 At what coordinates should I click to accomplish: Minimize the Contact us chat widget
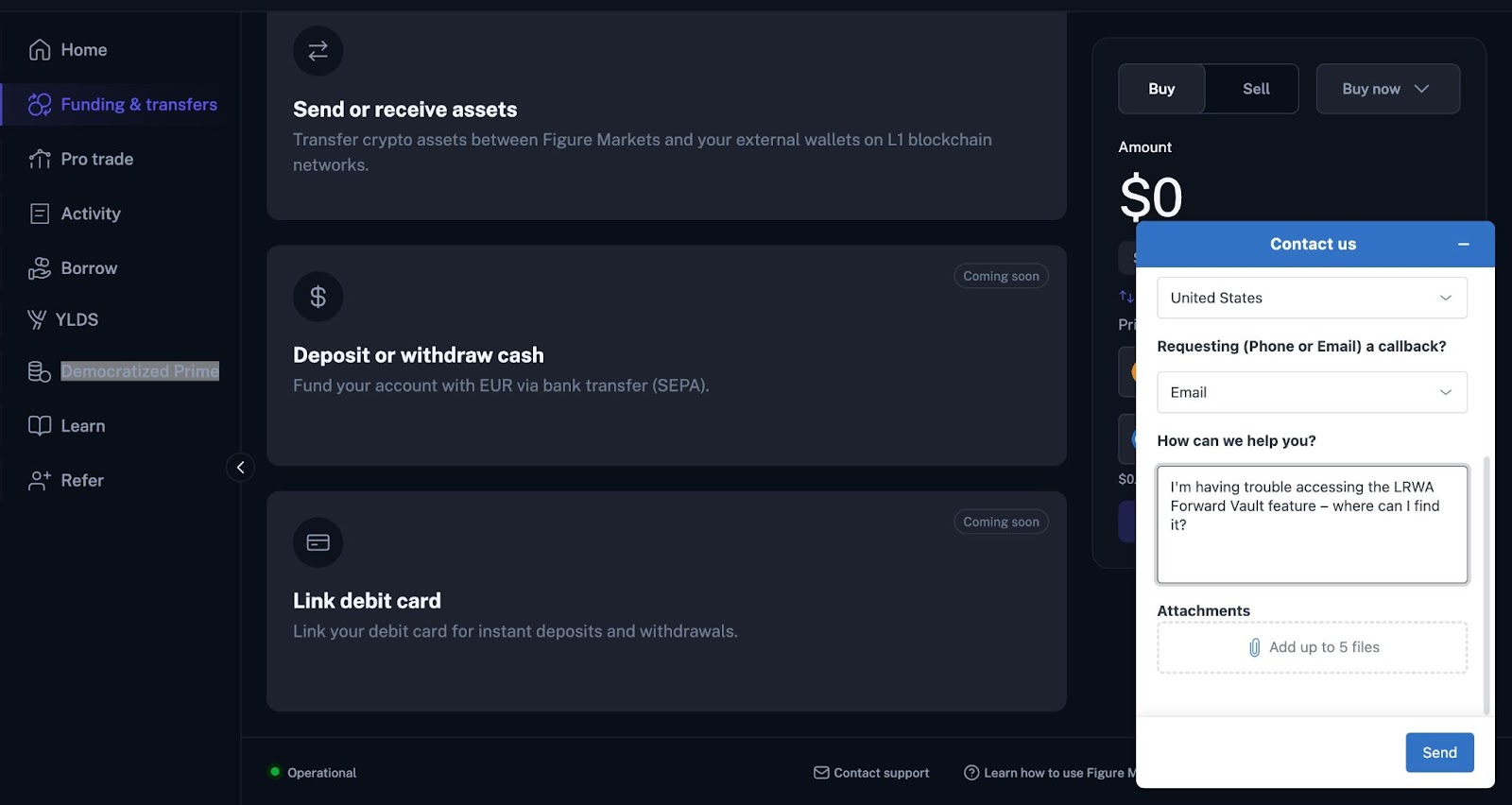coord(1463,245)
